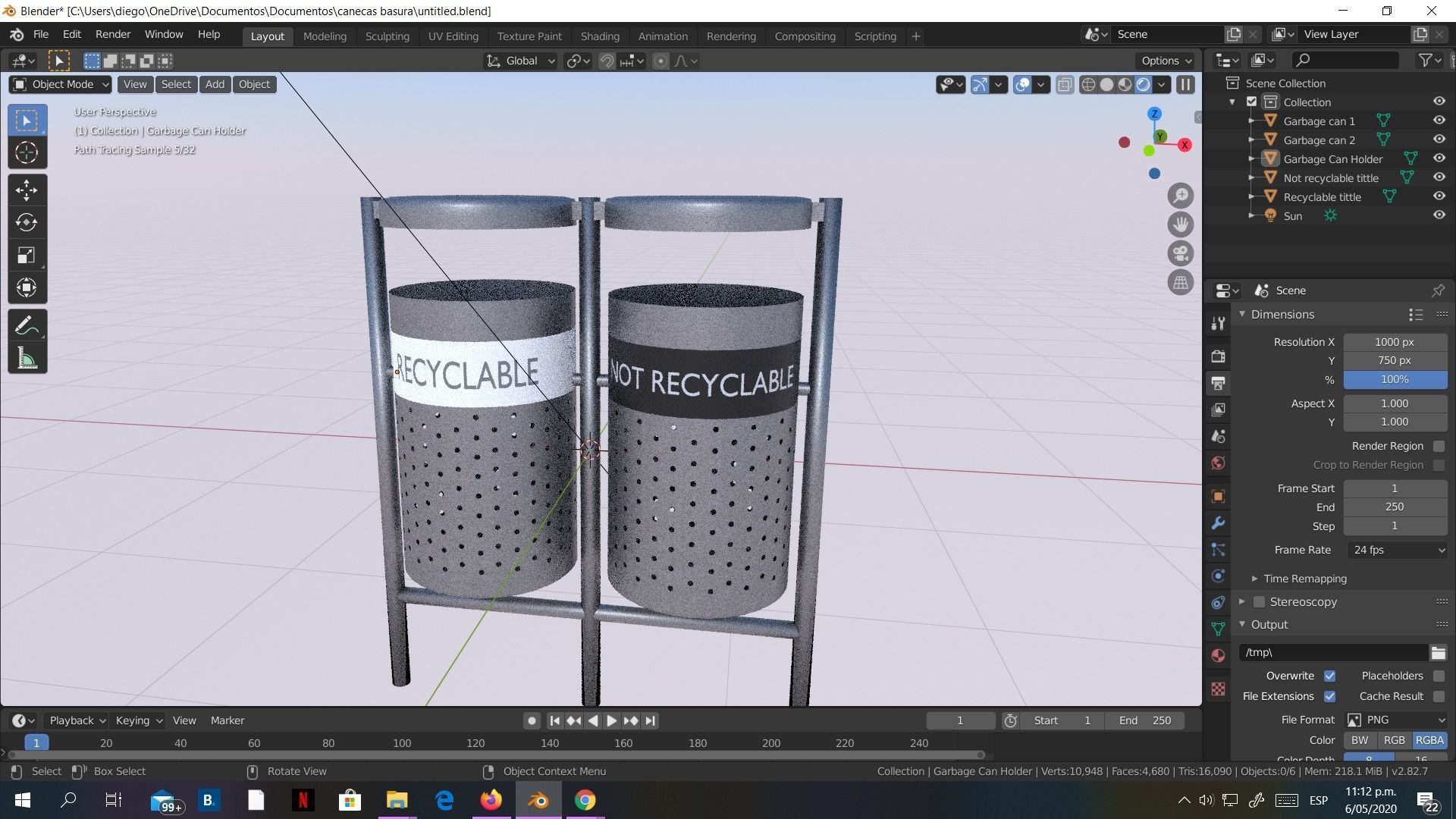Toggle camera view icon in viewport

(x=1180, y=253)
